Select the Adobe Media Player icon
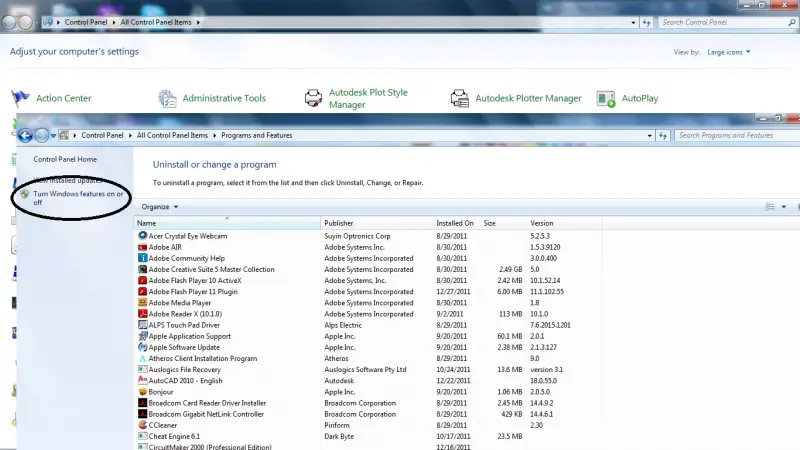Screen dimensions: 800x450 coord(142,303)
